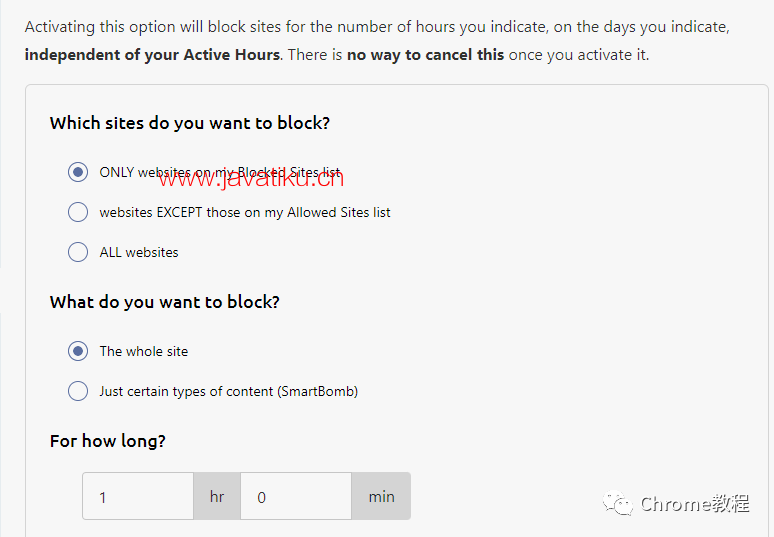Click the bold independent of your Active Hours text
The image size is (774, 537).
pyautogui.click(x=153, y=55)
